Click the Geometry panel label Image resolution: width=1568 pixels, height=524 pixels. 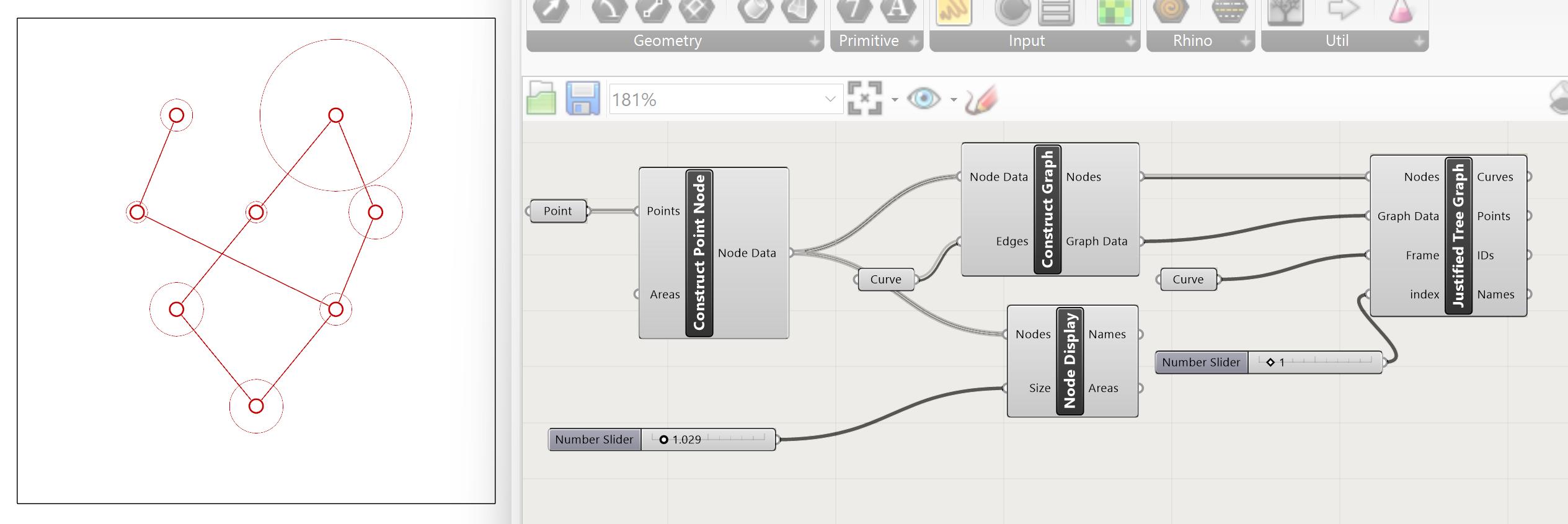(667, 41)
